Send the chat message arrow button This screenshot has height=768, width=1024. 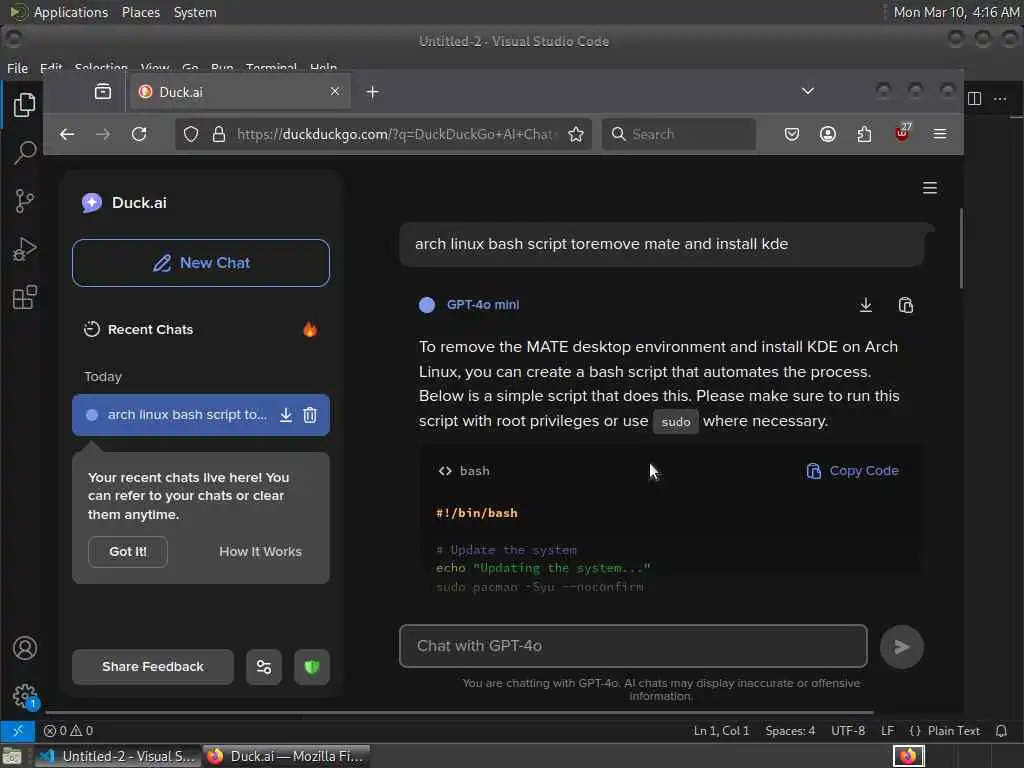[901, 647]
